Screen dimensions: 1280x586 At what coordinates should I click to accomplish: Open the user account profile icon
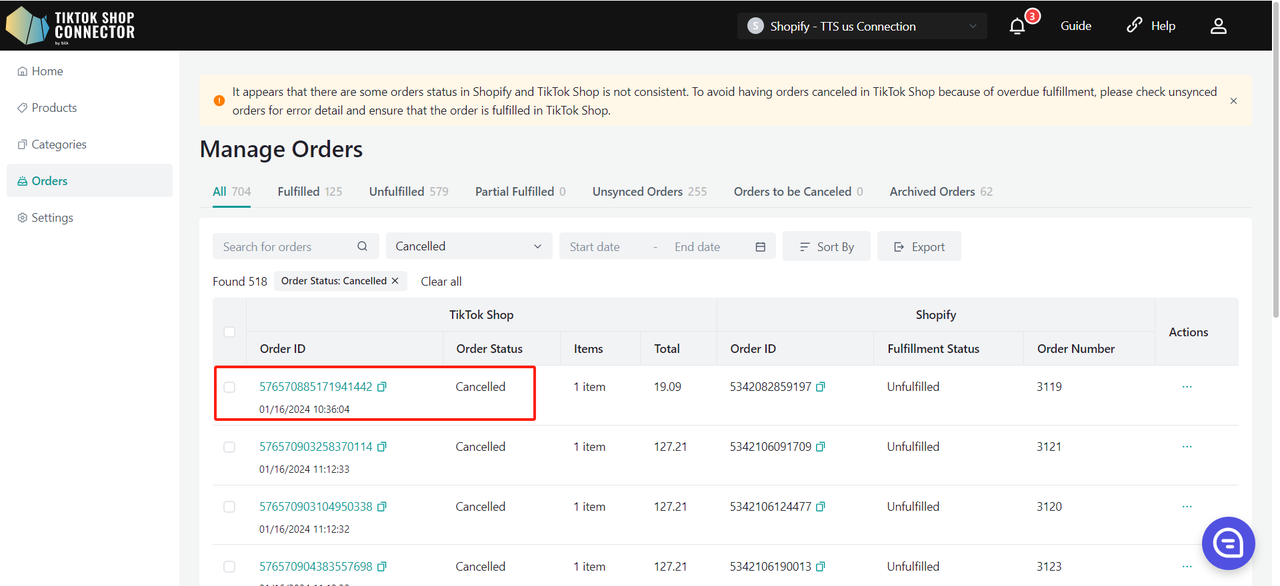(x=1218, y=26)
